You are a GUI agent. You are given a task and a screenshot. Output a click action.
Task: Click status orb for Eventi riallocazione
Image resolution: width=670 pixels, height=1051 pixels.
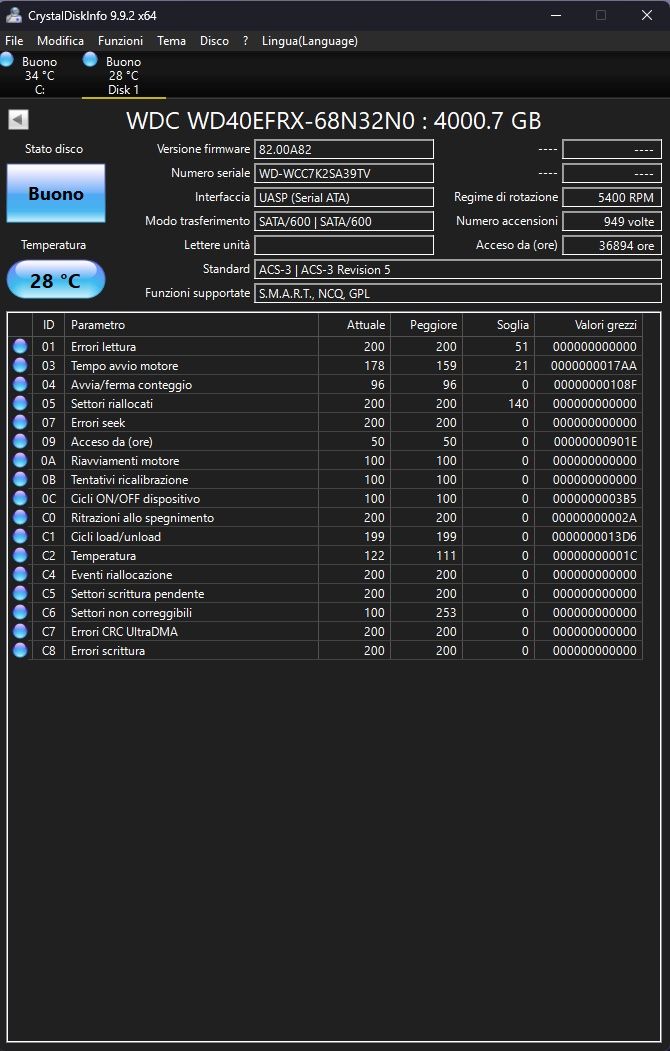click(20, 574)
